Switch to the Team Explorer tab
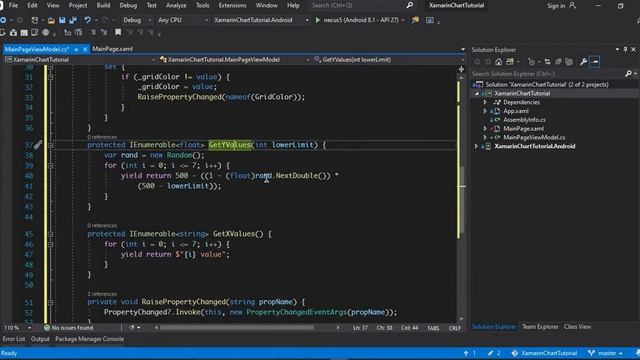 (x=540, y=327)
